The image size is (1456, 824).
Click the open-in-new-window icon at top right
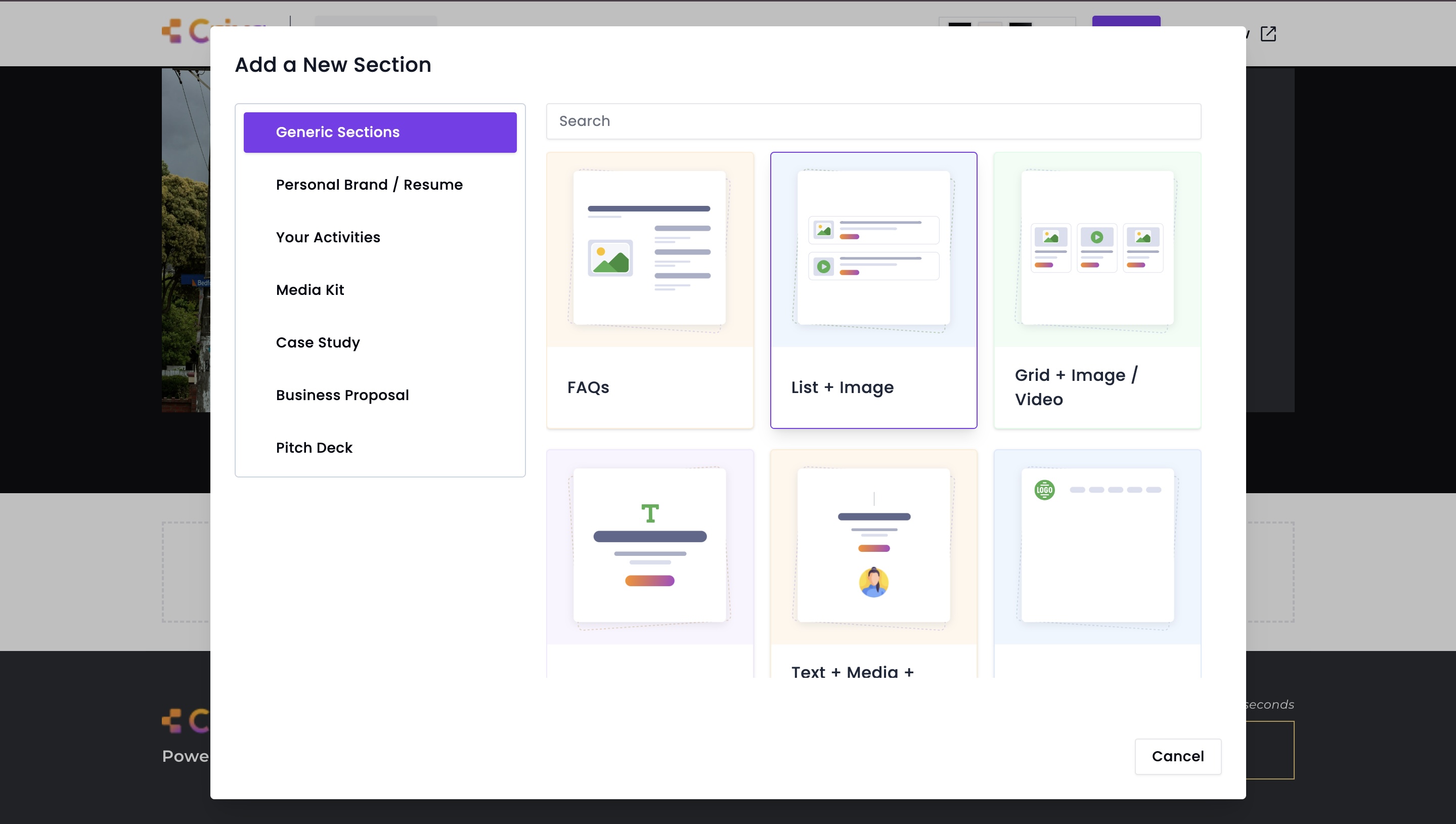point(1268,34)
